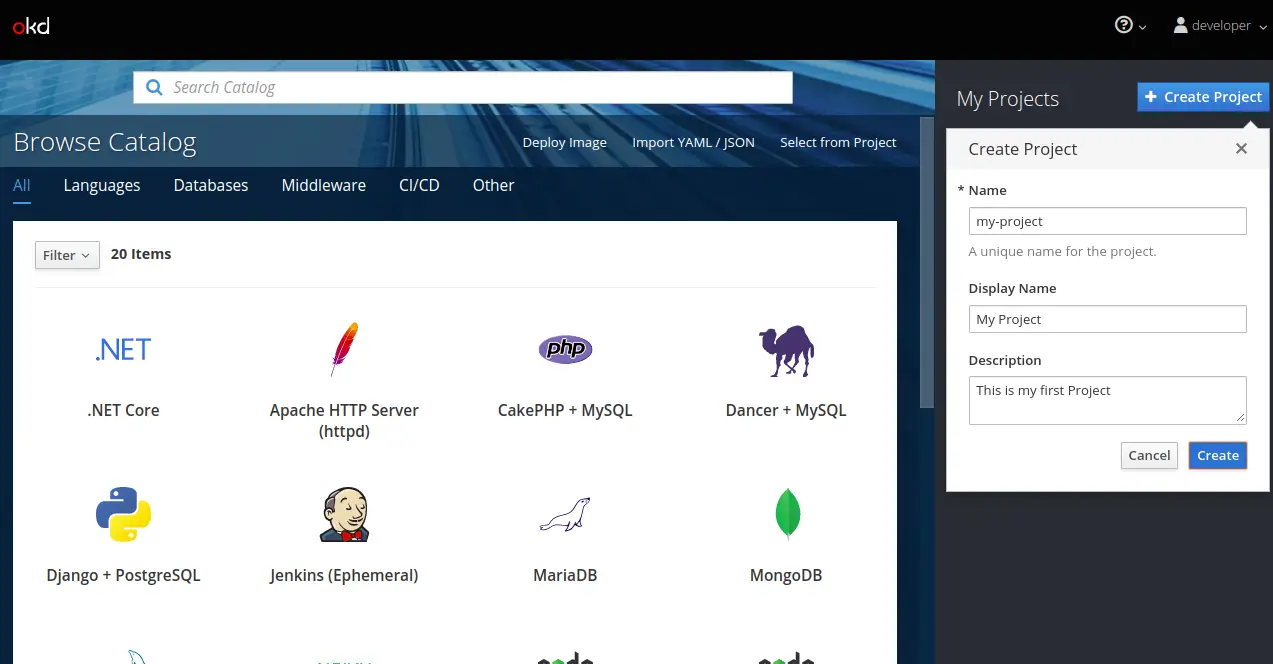This screenshot has width=1273, height=664.
Task: Focus the Search Catalog field
Action: tap(463, 87)
